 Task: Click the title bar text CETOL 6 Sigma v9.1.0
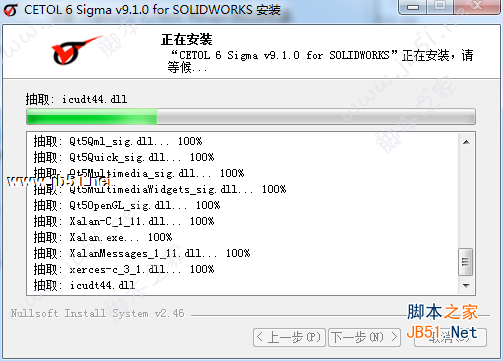coord(152,10)
